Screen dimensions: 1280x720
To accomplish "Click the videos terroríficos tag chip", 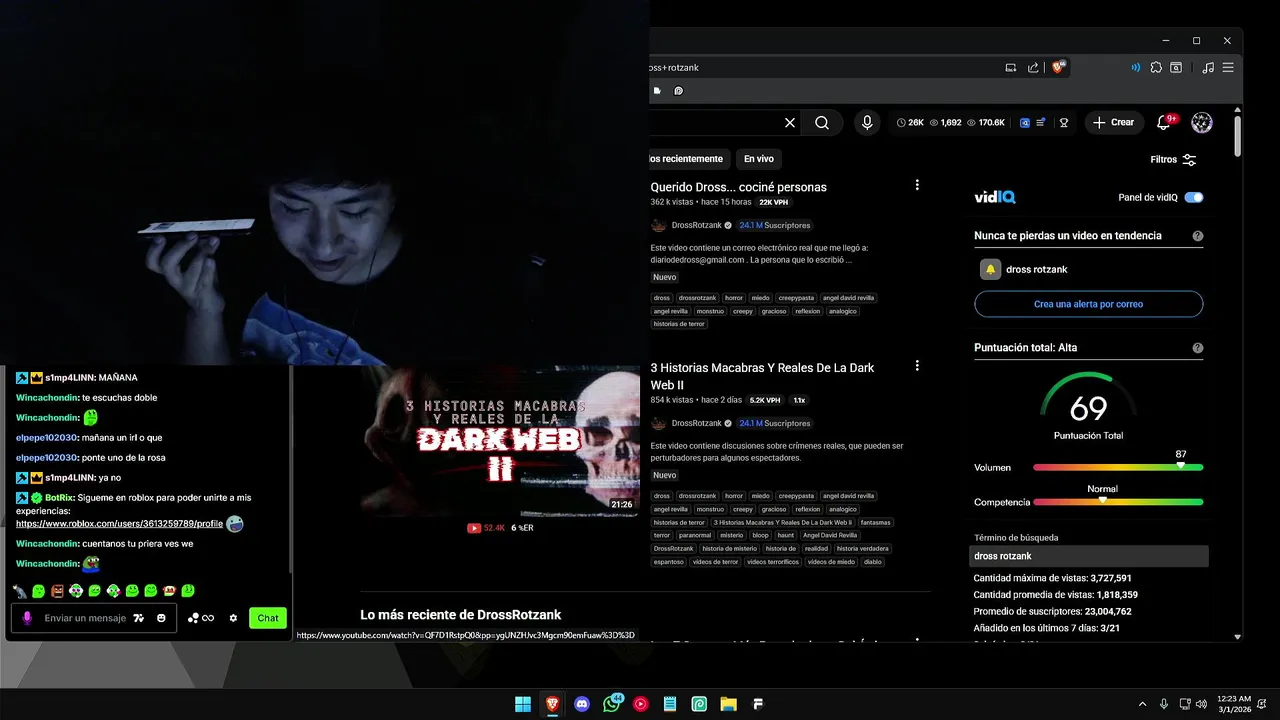I will [x=773, y=562].
